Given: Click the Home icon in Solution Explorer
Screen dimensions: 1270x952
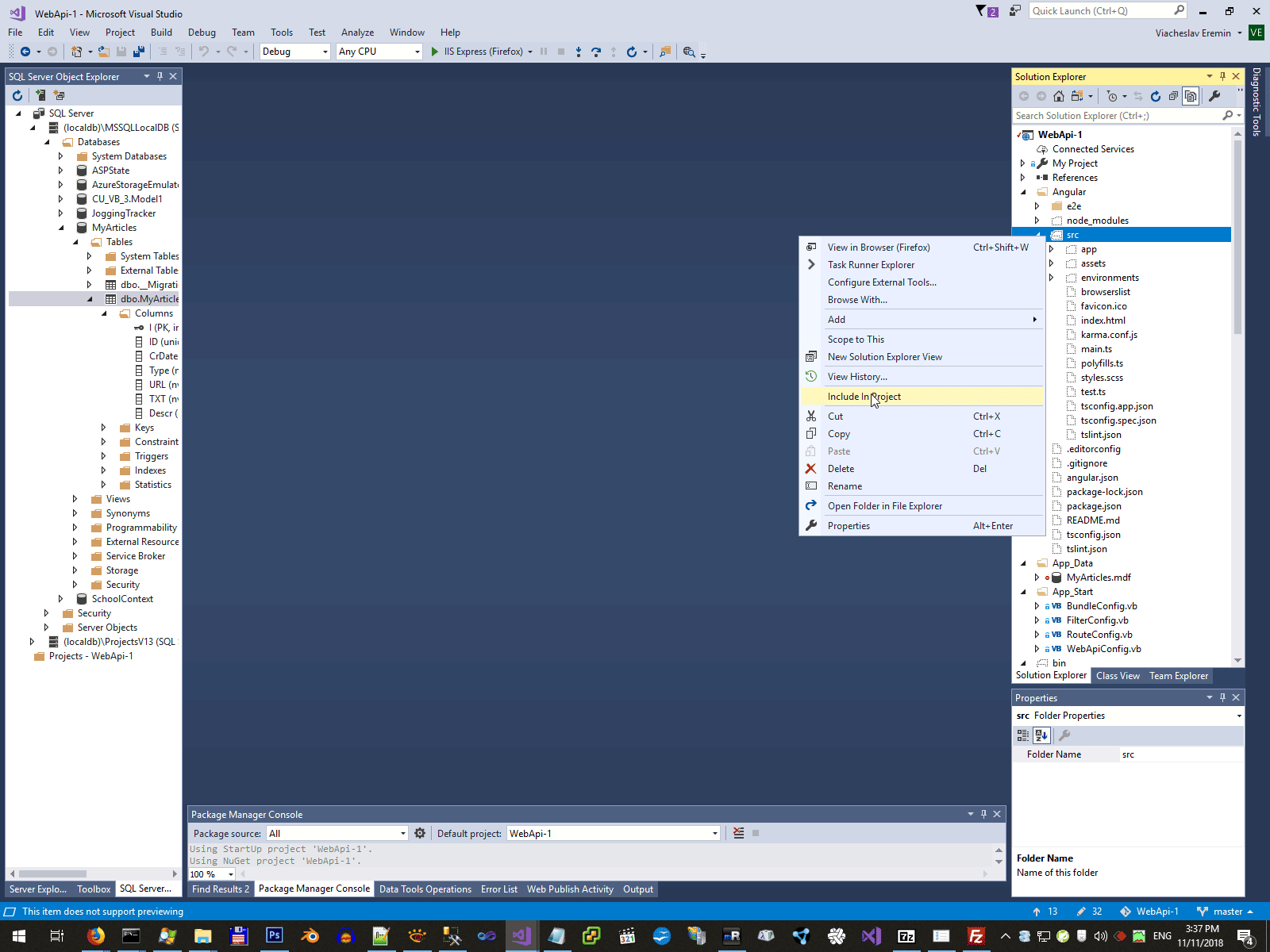Looking at the screenshot, I should tap(1059, 96).
